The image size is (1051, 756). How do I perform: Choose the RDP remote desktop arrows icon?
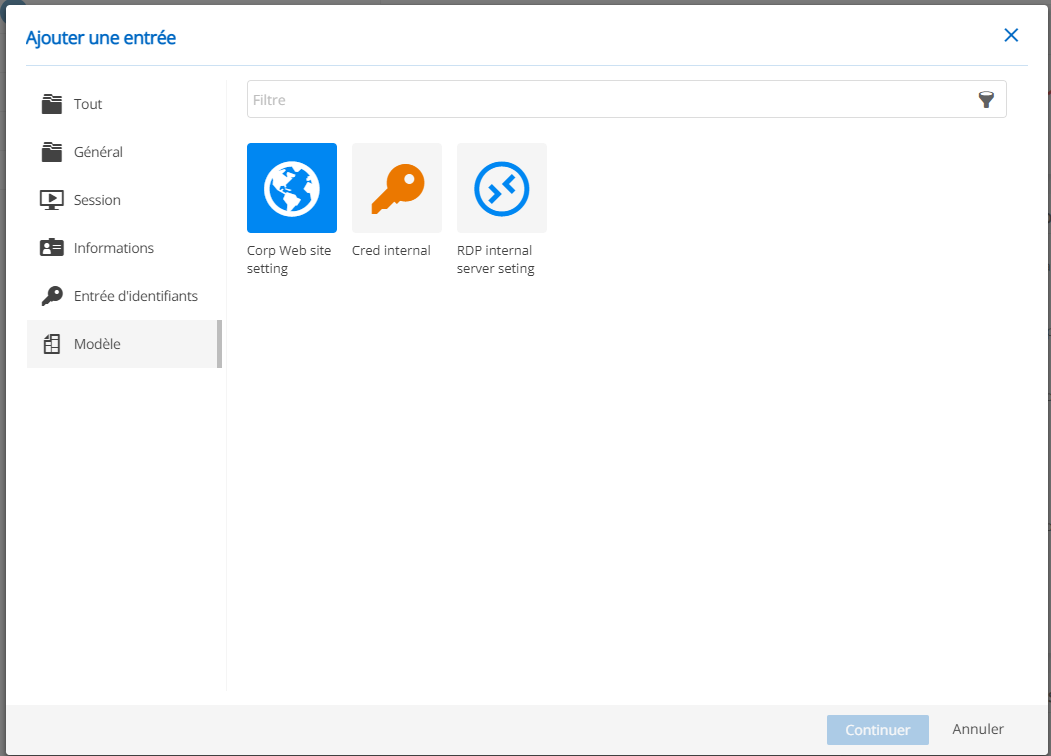click(x=502, y=188)
